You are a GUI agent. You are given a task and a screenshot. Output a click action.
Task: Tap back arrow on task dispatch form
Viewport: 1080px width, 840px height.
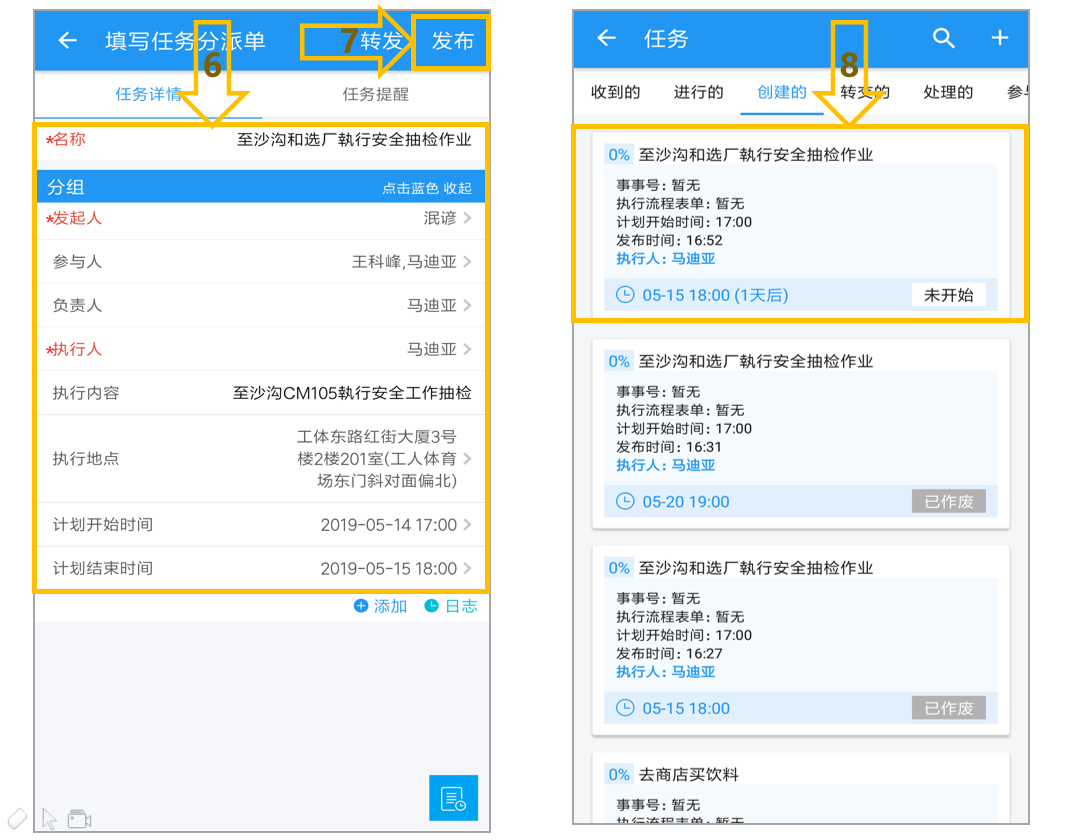point(68,41)
